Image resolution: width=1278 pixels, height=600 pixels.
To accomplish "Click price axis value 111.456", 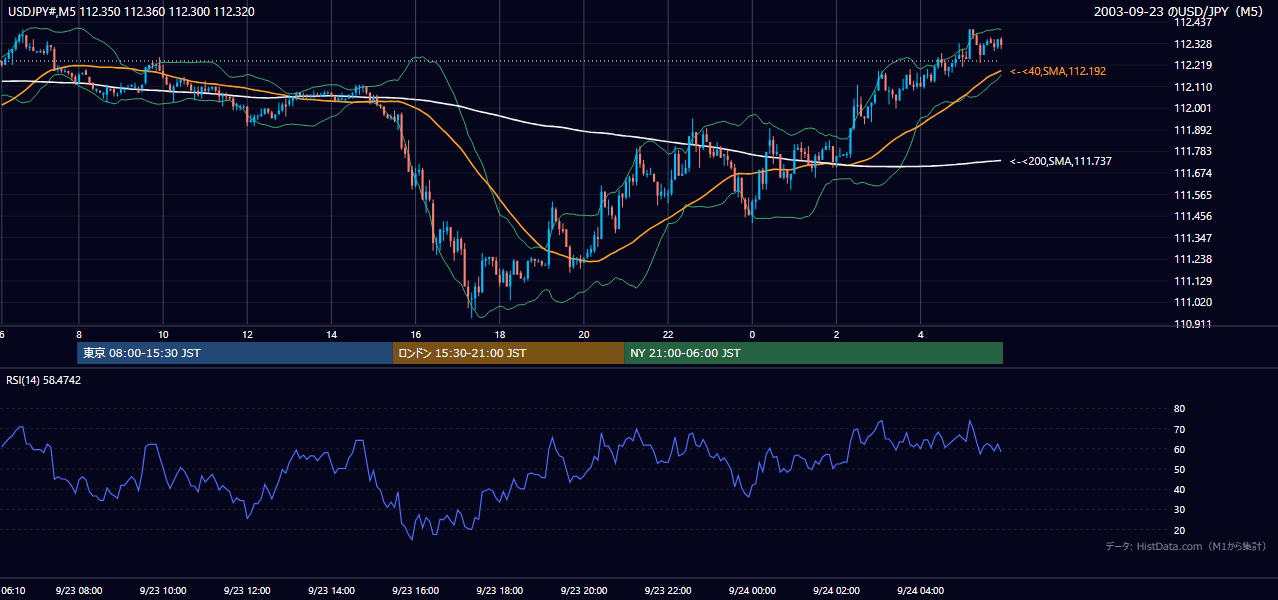I will pyautogui.click(x=1193, y=217).
